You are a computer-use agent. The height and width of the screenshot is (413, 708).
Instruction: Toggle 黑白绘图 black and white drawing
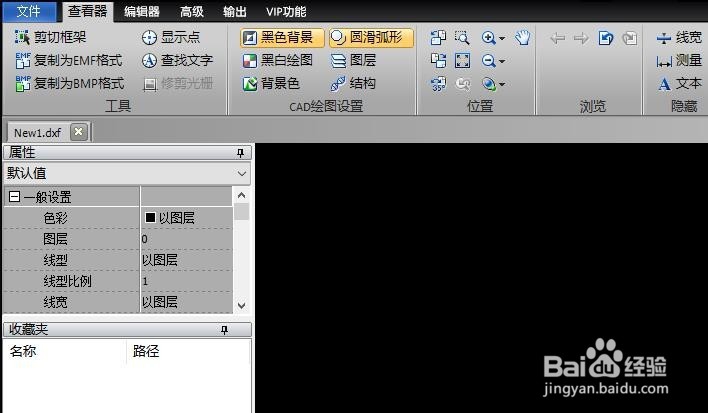point(278,60)
